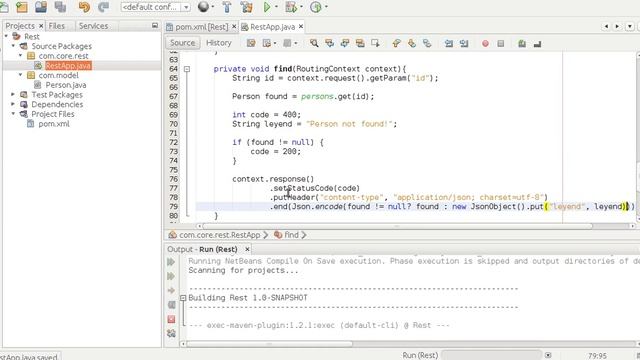Click the New Project icon in main toolbar
Screen dimensions: 640x360
[x=22, y=7]
